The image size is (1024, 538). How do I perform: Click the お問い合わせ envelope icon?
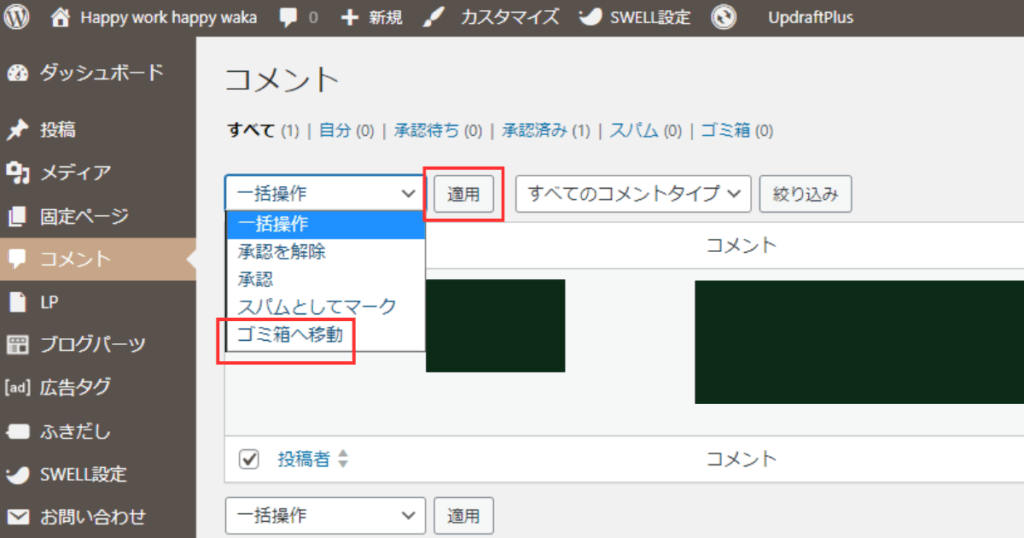click(x=18, y=517)
